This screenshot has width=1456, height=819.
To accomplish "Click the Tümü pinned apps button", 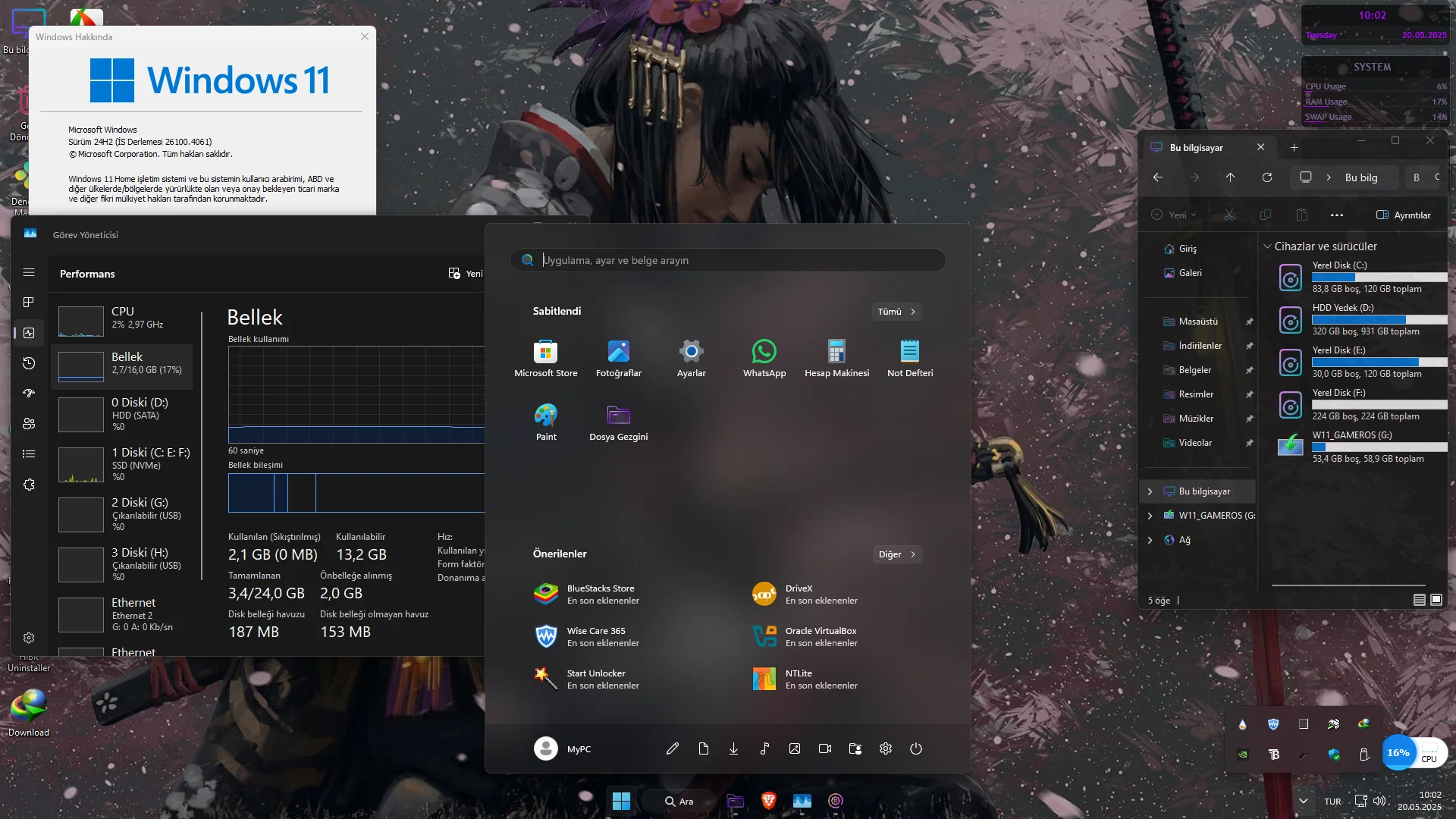I will [x=896, y=312].
